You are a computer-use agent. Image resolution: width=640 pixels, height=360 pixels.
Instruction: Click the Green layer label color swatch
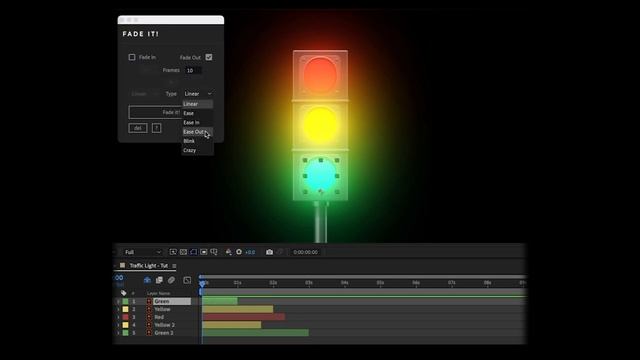click(x=125, y=301)
